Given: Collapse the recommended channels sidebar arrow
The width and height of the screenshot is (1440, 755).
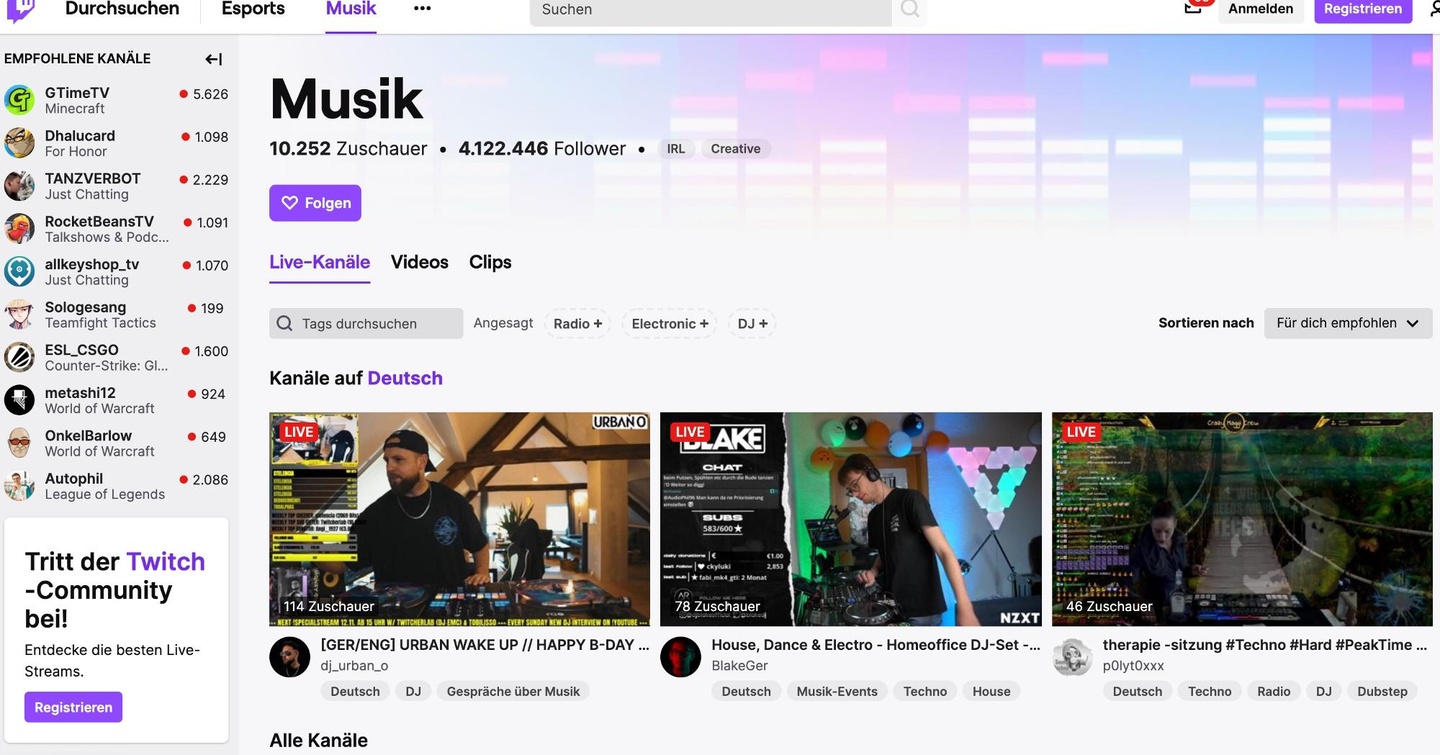Looking at the screenshot, I should click(x=213, y=59).
